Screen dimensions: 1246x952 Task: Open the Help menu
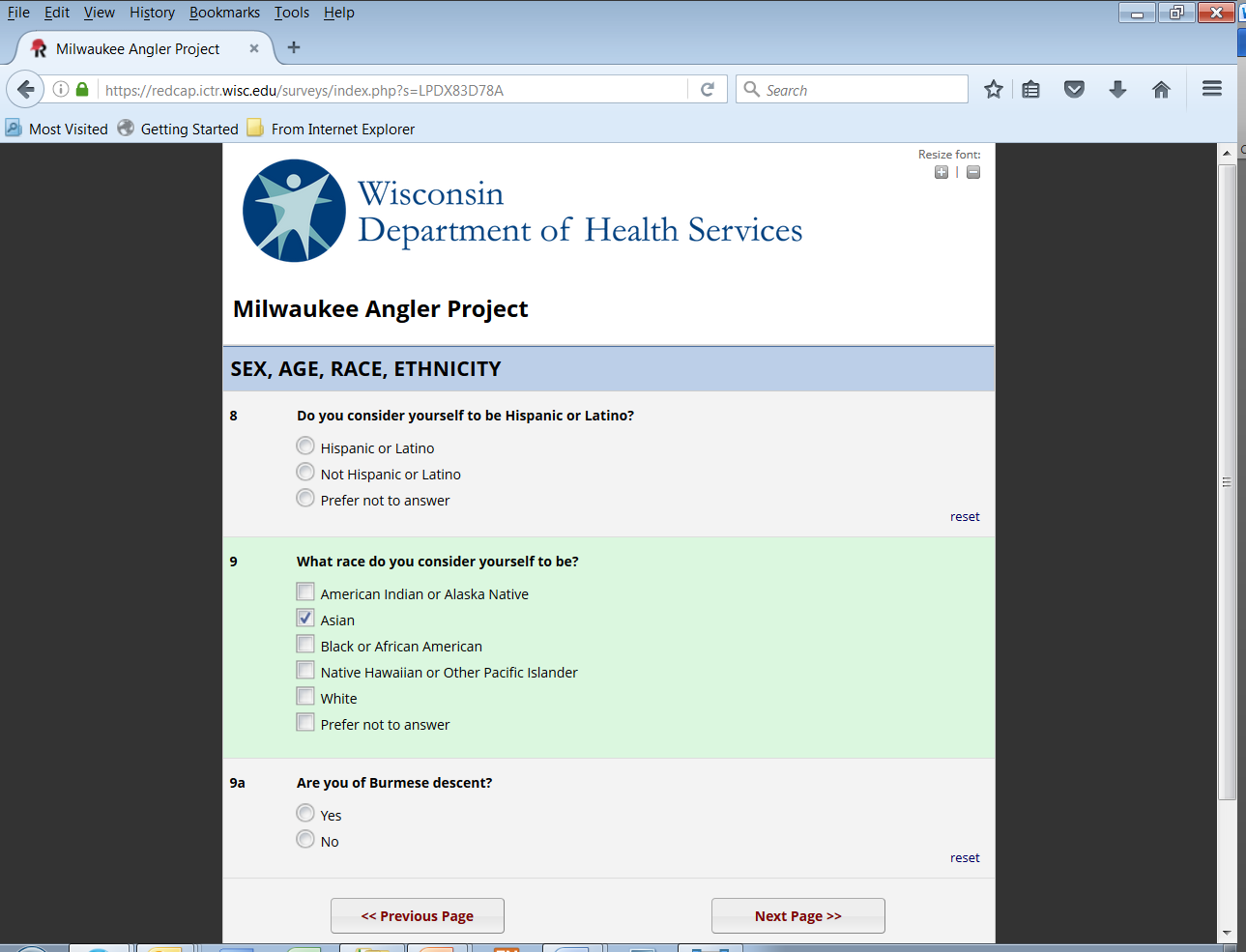click(339, 13)
